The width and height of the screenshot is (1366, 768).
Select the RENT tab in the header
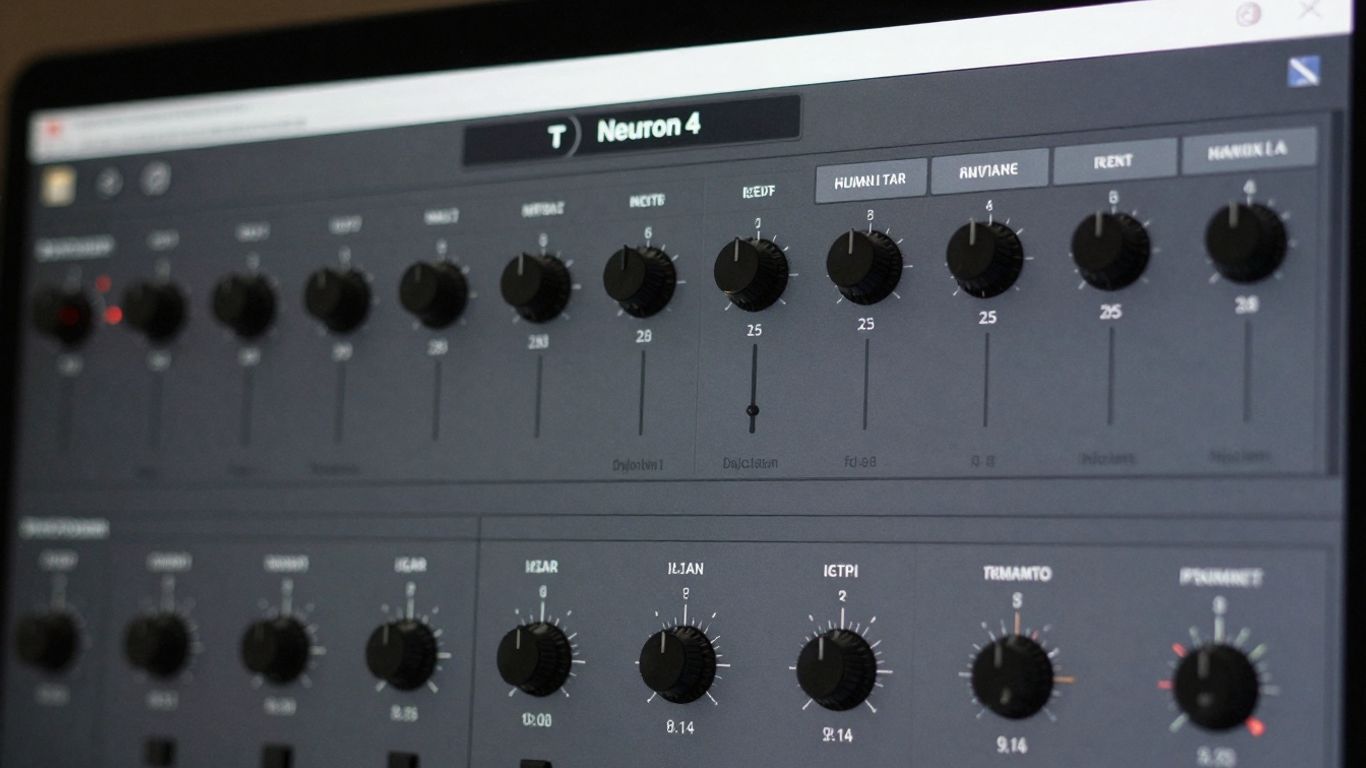pyautogui.click(x=1113, y=161)
